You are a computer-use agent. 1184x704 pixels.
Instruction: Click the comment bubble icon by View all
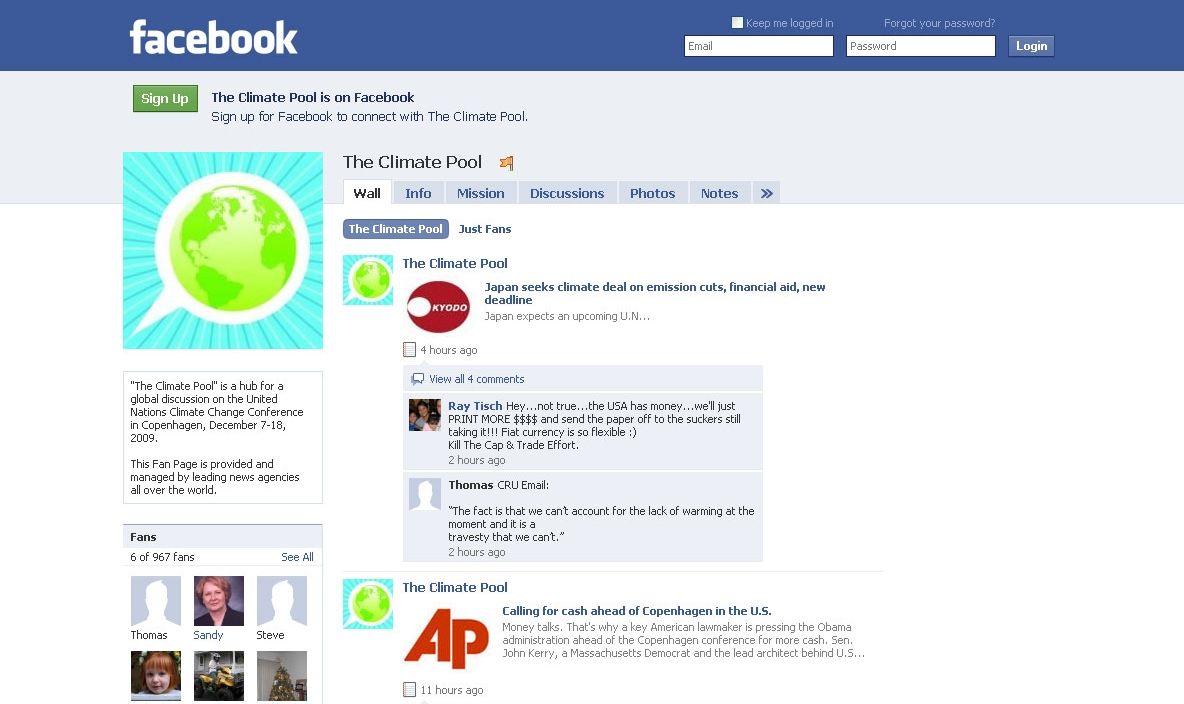click(418, 379)
